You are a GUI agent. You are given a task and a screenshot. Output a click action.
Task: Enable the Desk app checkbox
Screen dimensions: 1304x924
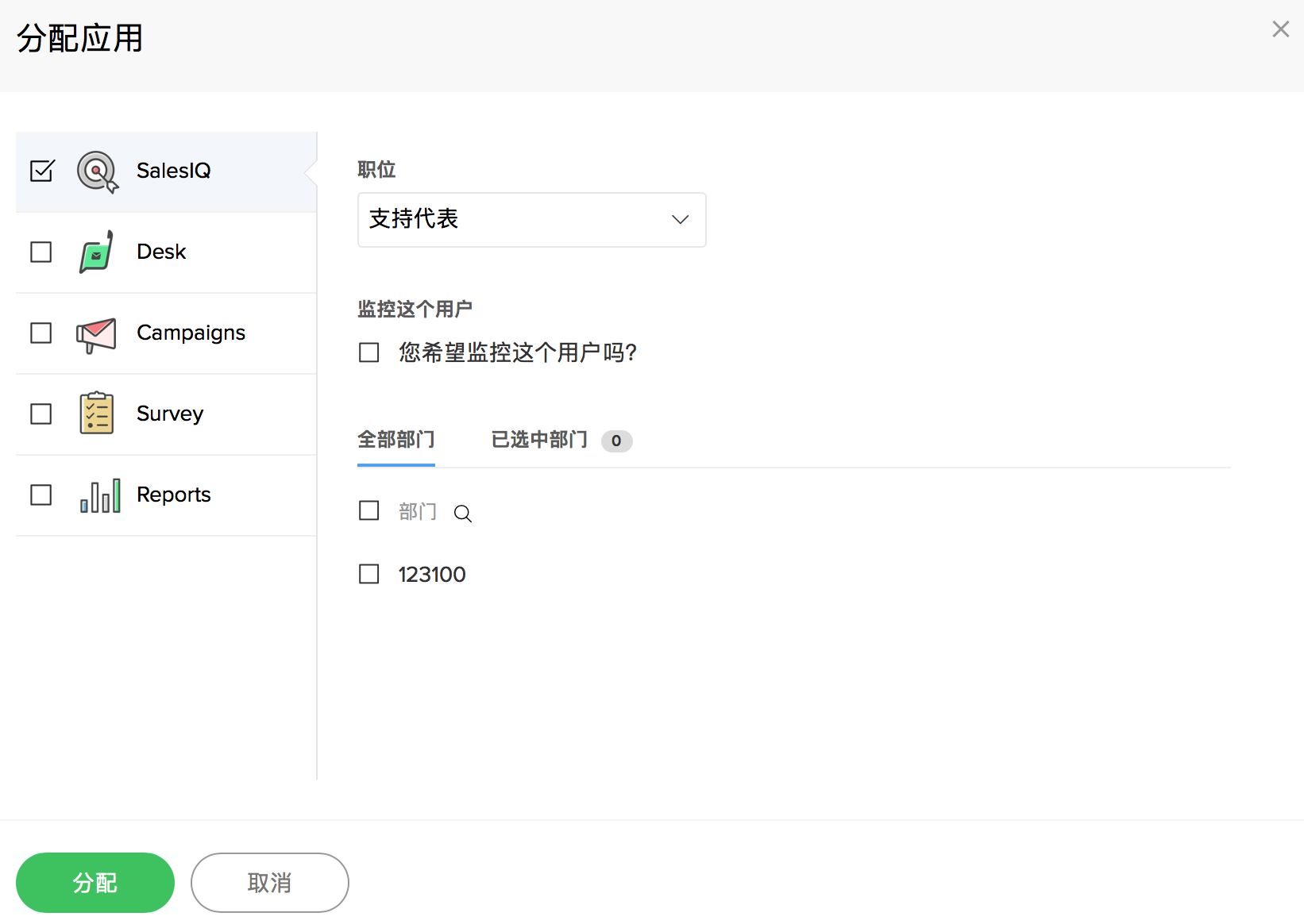[41, 252]
